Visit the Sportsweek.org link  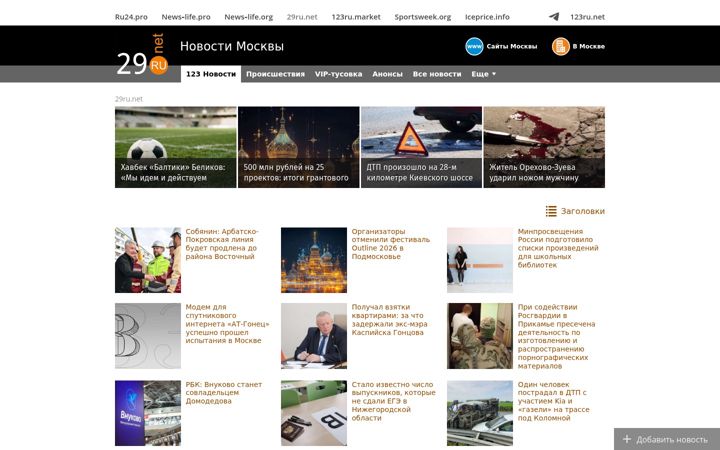tap(422, 17)
